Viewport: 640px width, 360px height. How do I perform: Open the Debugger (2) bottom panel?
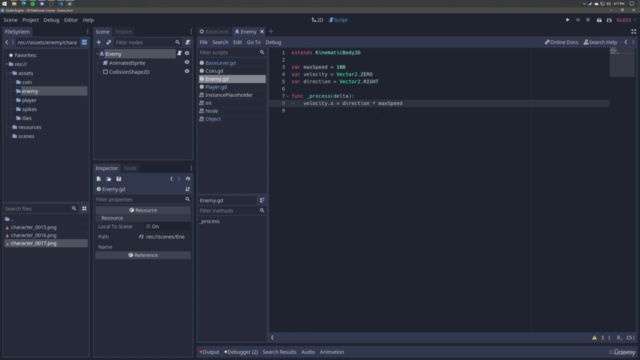click(241, 352)
